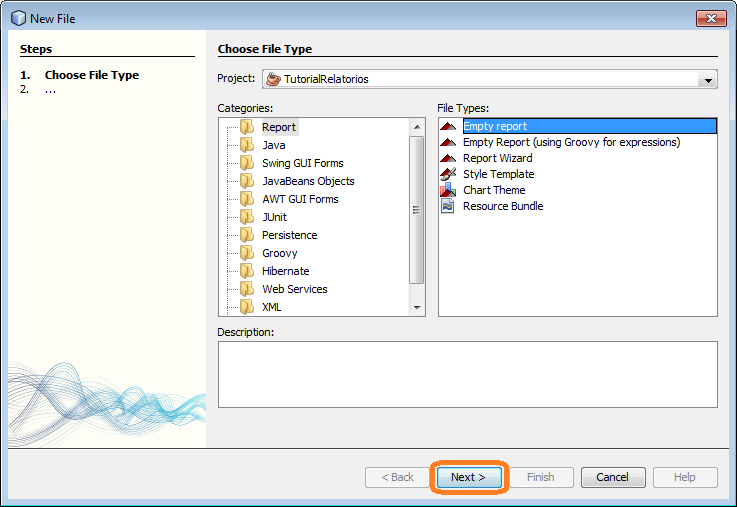Choose the Web Services category
This screenshot has width=737, height=507.
pos(294,289)
